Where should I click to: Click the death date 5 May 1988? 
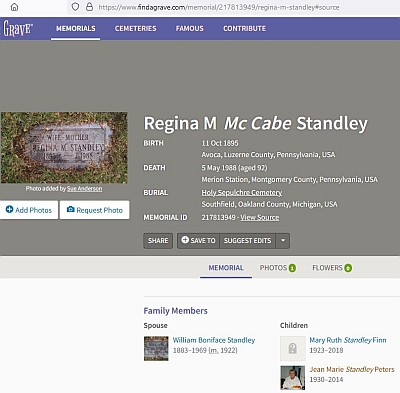tap(219, 168)
